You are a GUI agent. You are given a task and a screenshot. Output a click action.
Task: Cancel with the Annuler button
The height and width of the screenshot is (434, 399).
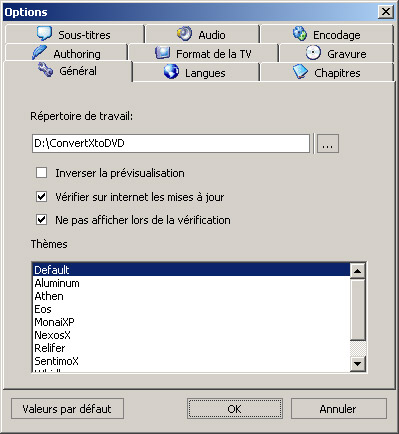[x=339, y=409]
